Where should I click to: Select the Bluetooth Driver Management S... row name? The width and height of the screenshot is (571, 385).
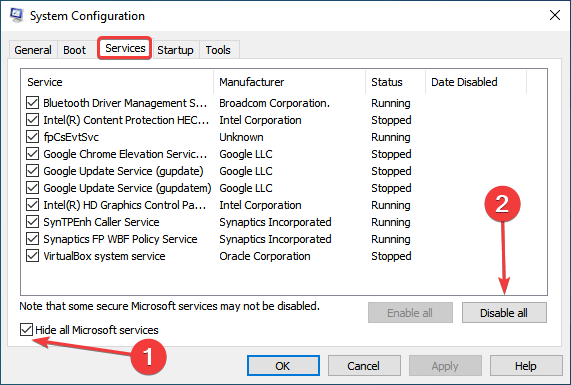[125, 103]
